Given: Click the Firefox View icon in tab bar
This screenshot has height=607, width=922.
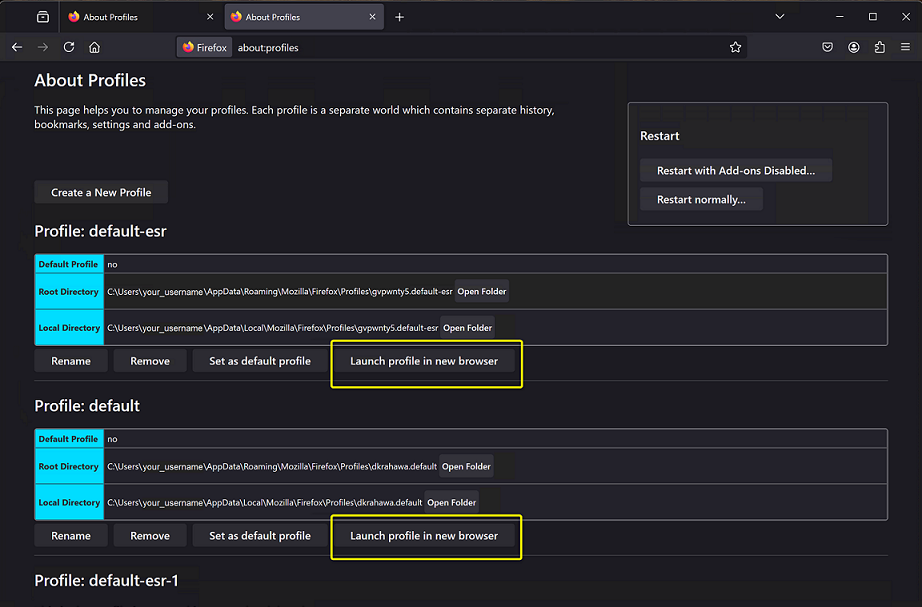Looking at the screenshot, I should [x=42, y=17].
